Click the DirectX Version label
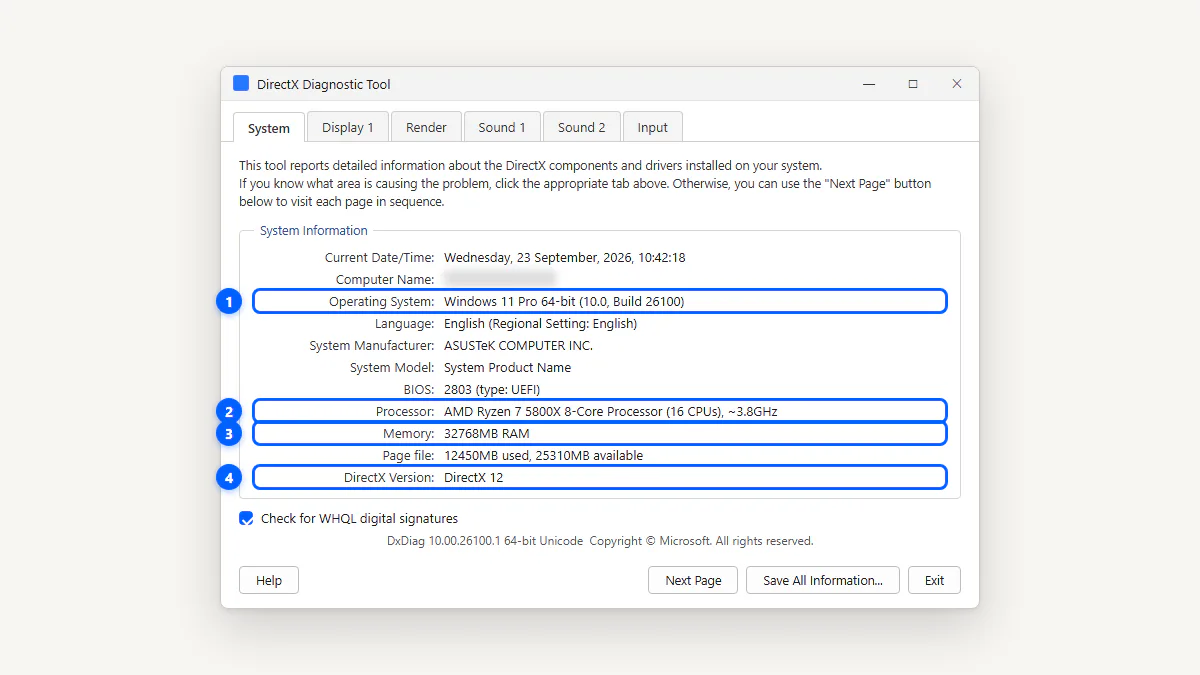The height and width of the screenshot is (675, 1200). (389, 477)
